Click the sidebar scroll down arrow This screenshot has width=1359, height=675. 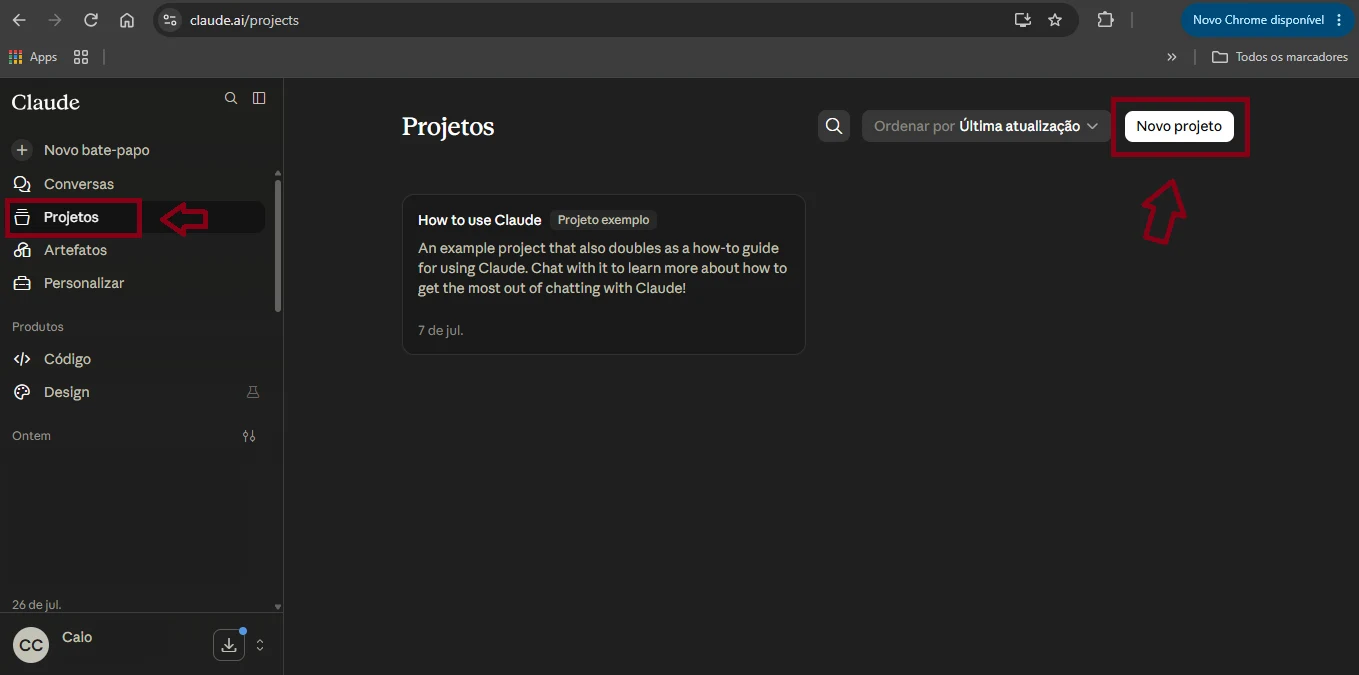coord(278,606)
